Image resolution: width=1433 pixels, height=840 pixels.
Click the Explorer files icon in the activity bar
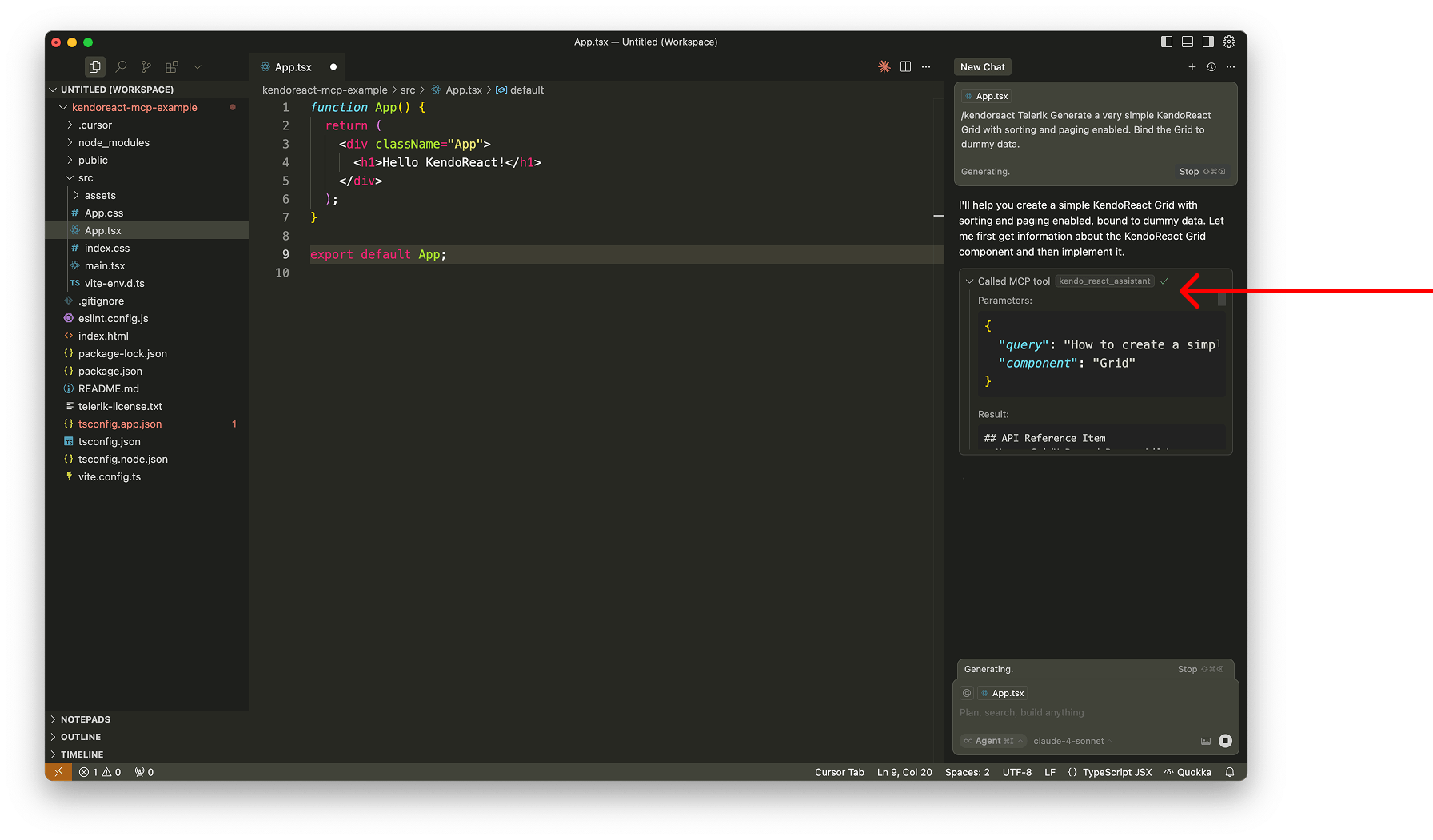[x=95, y=66]
